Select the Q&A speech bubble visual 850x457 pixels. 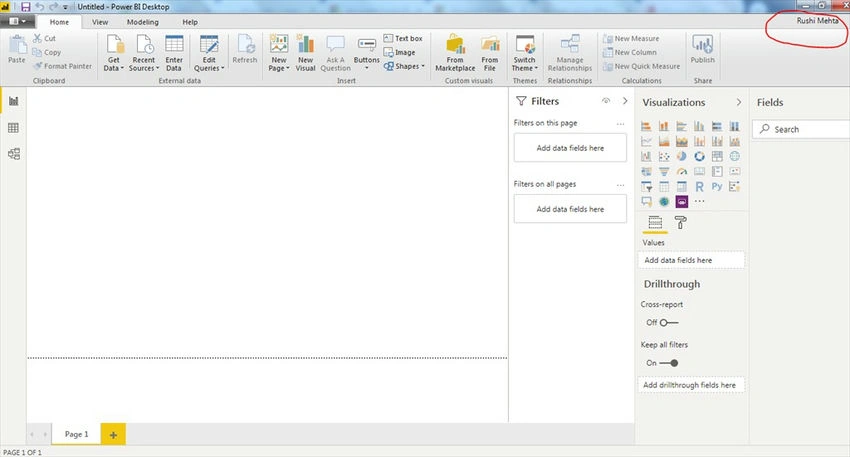click(x=646, y=202)
